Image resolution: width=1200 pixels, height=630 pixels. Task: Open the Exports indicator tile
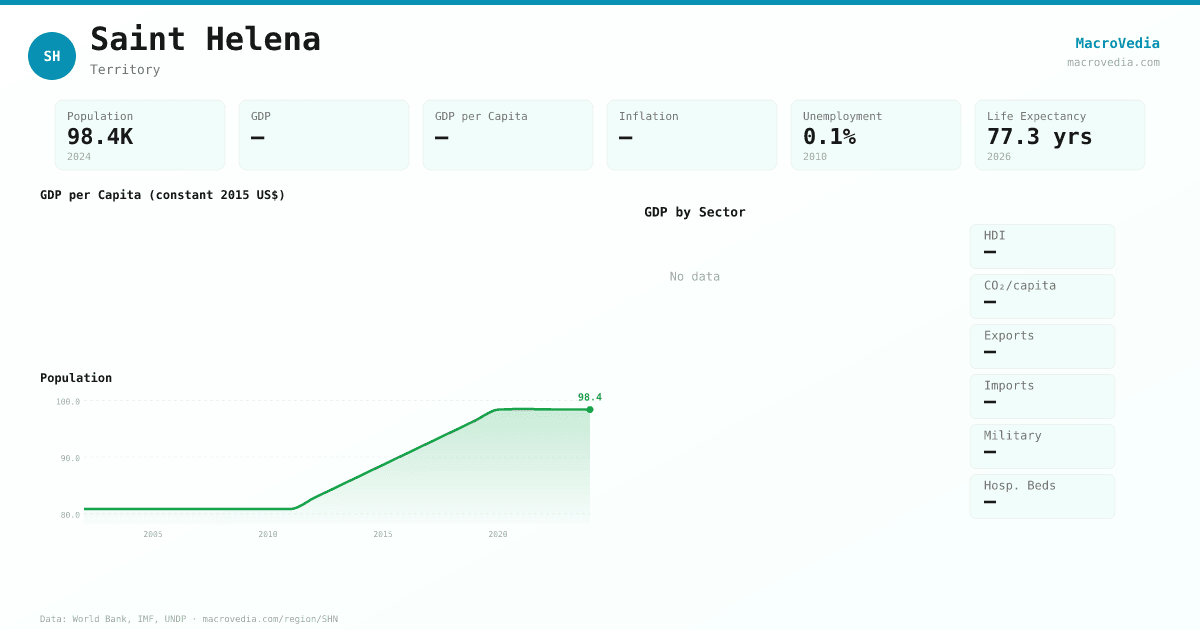click(x=1042, y=346)
